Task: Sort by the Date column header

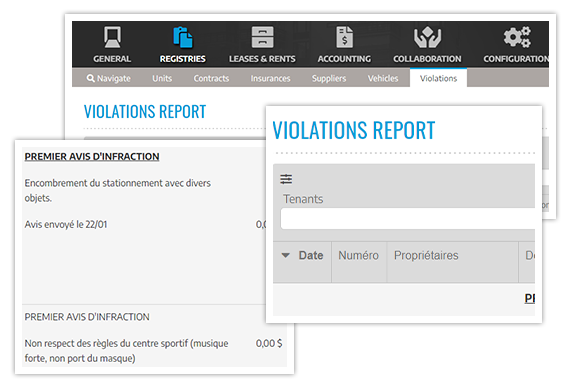Action: coord(311,255)
